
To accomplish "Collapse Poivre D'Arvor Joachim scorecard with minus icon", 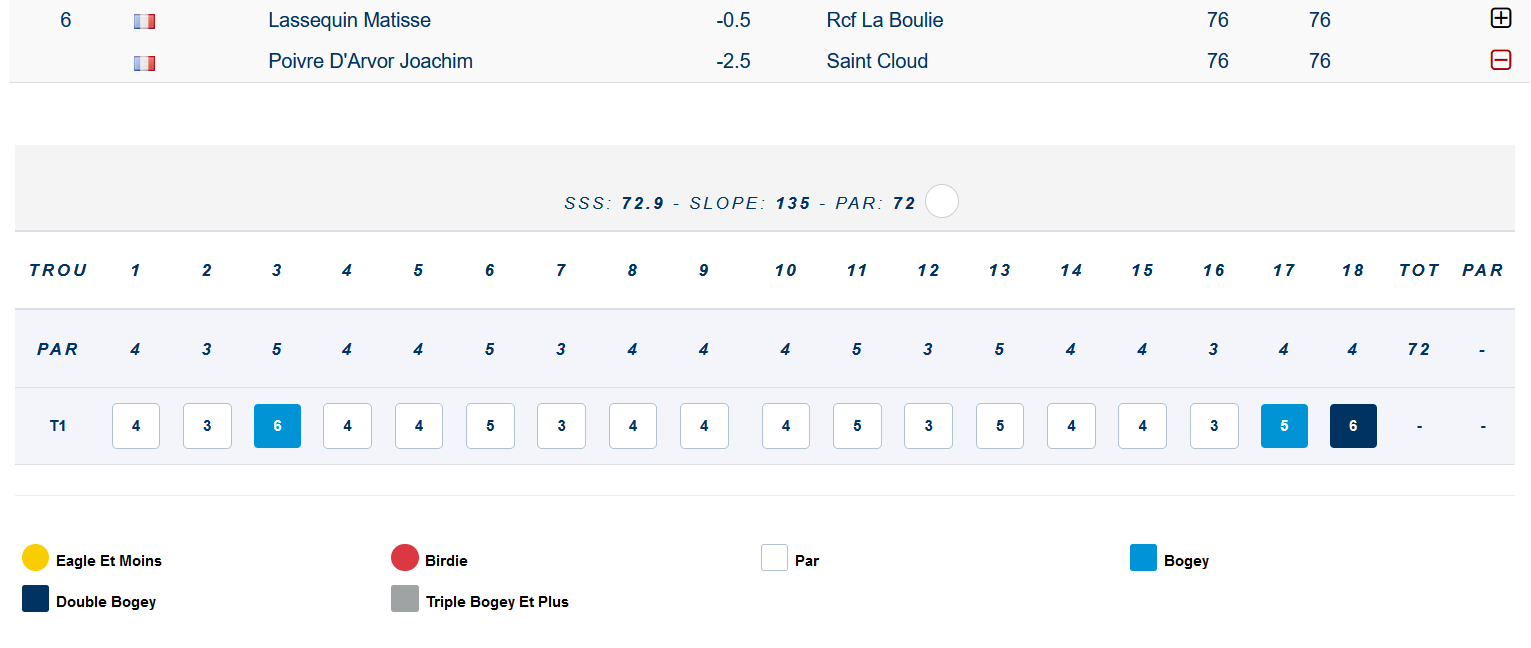I will [x=1500, y=60].
